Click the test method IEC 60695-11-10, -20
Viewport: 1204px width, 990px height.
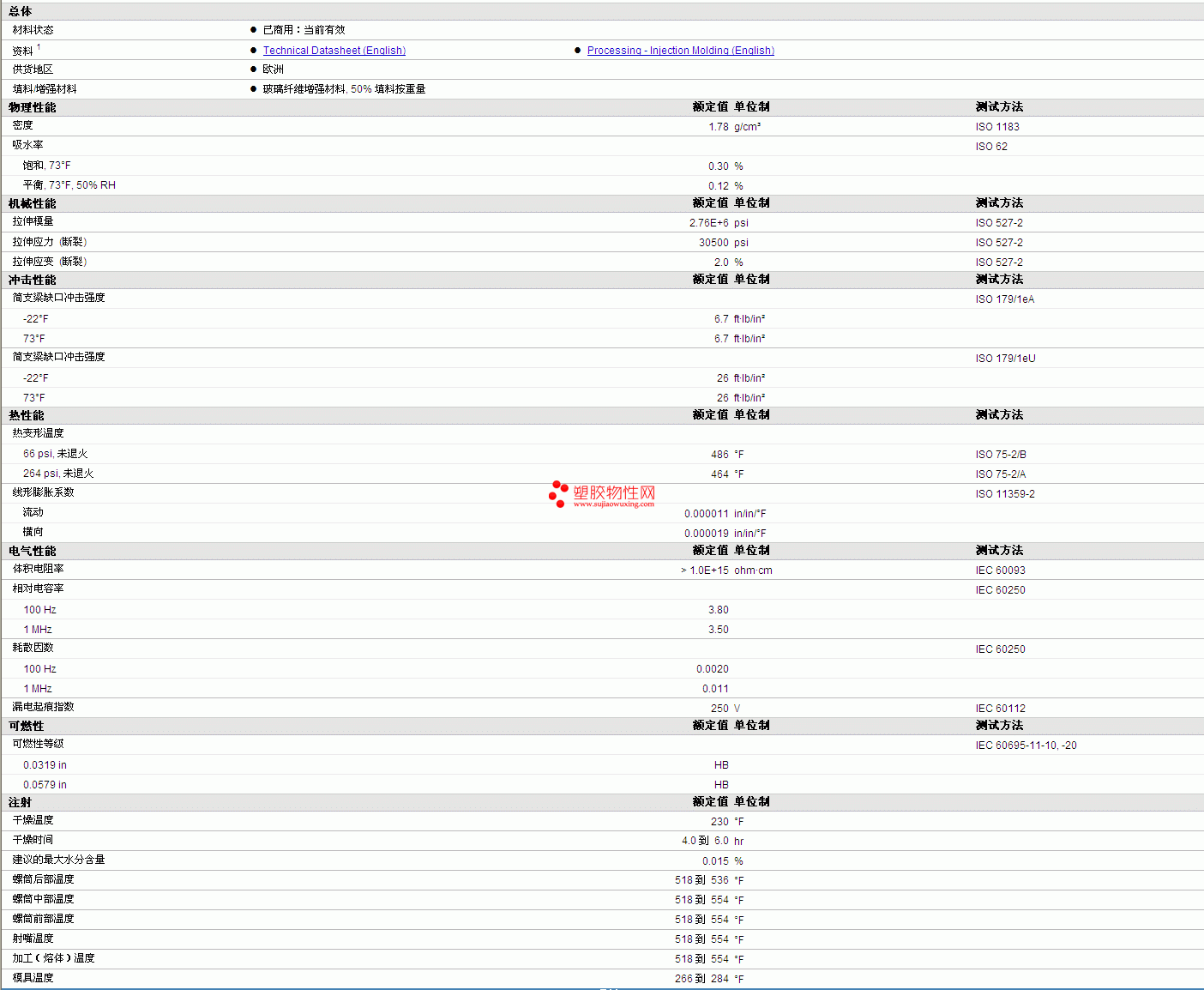coord(1026,746)
